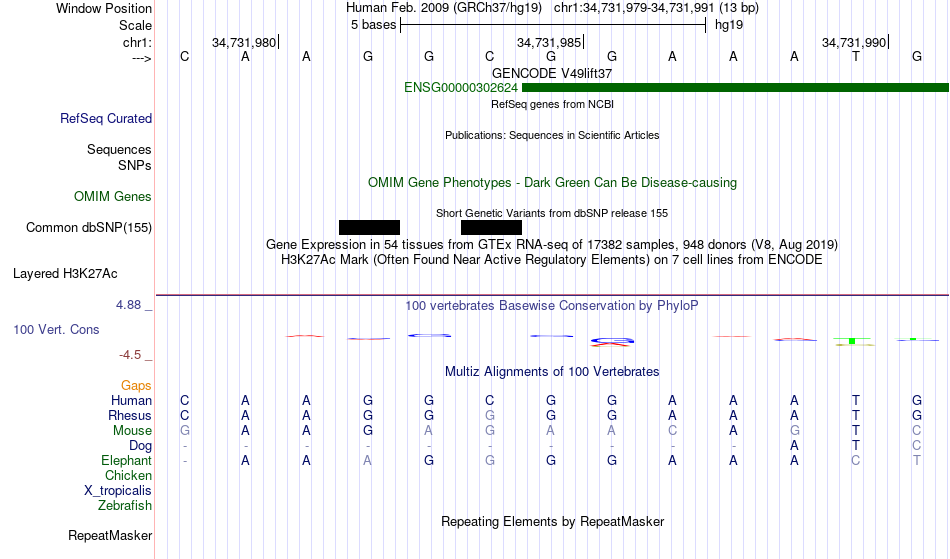Click the Common dbSNP(155) track label
This screenshot has width=950, height=559.
click(88, 228)
